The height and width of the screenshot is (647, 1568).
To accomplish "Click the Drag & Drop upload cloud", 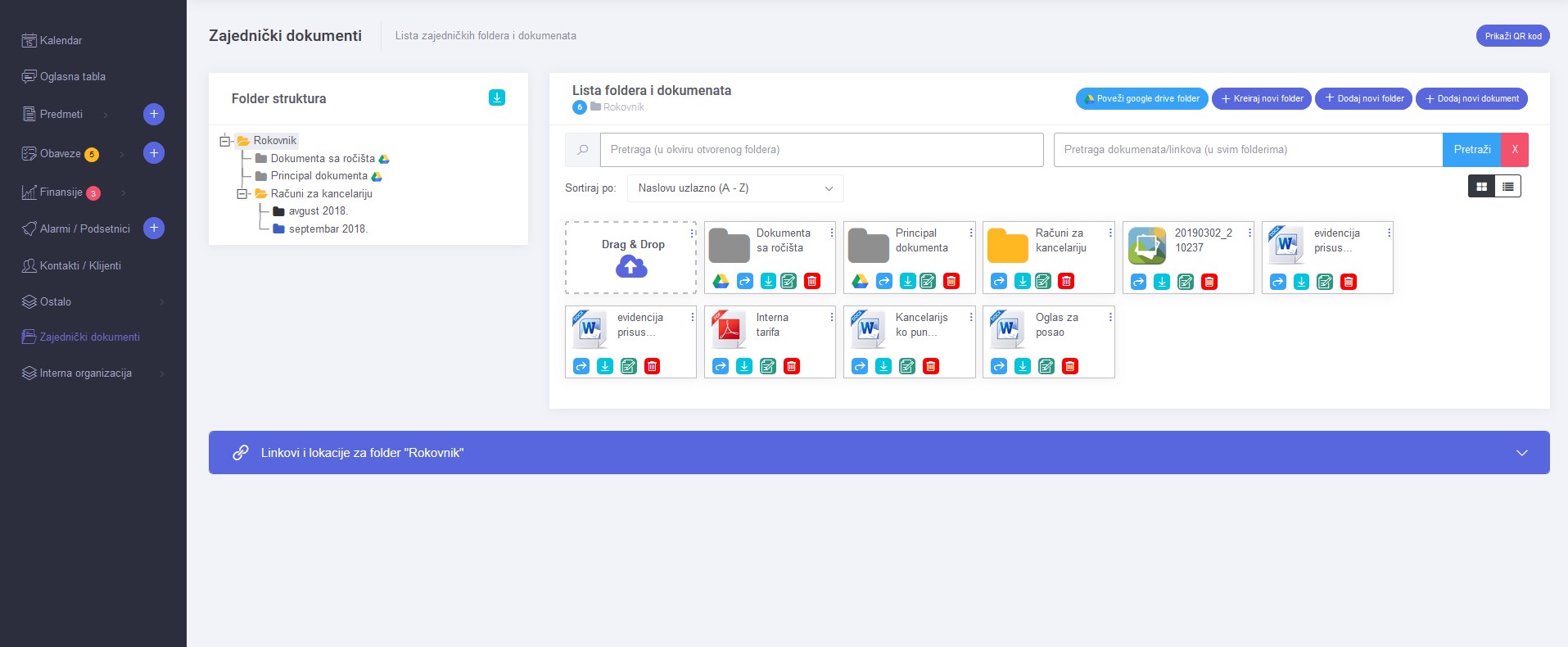I will coord(630,266).
